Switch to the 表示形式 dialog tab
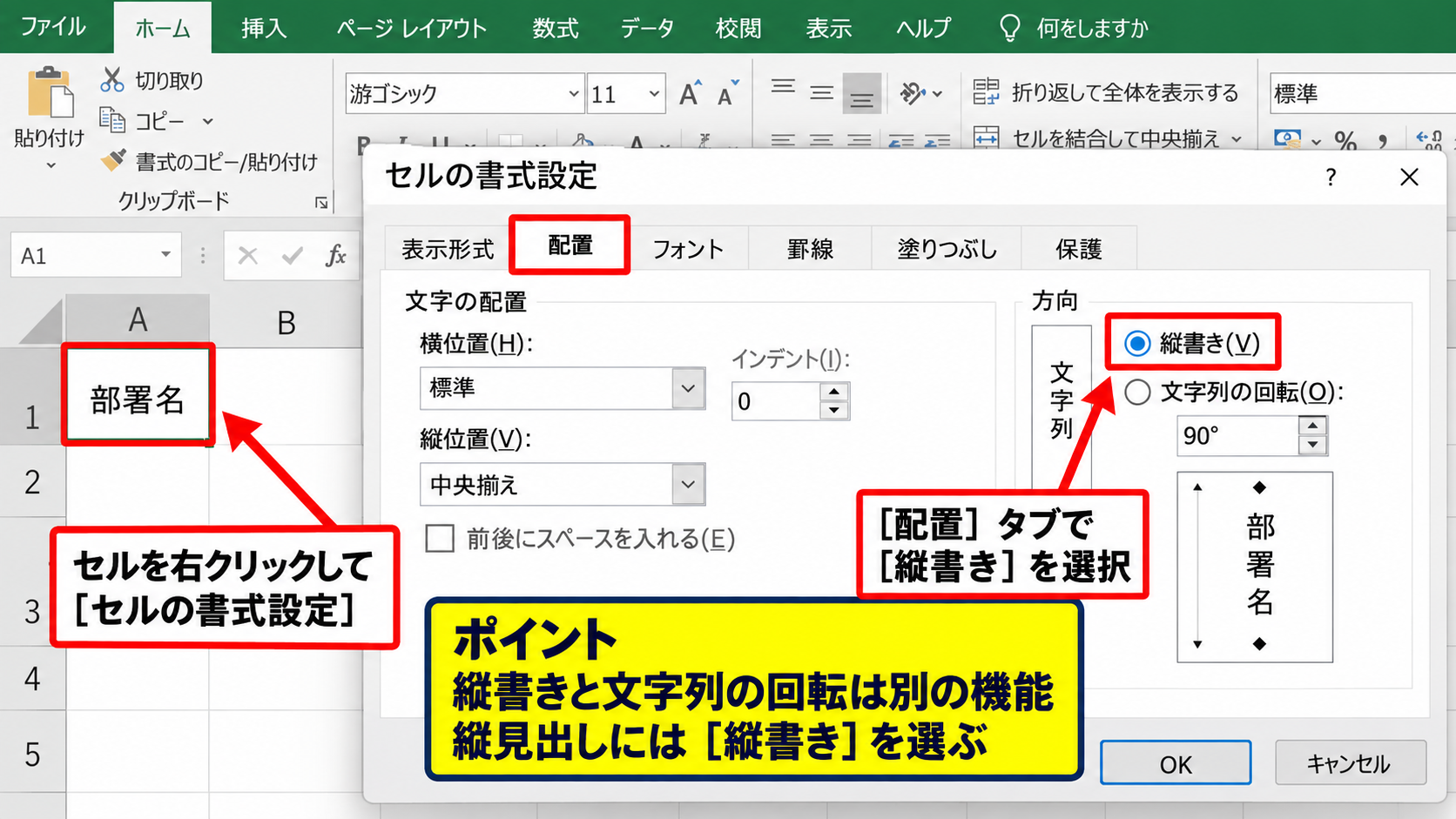 448,249
